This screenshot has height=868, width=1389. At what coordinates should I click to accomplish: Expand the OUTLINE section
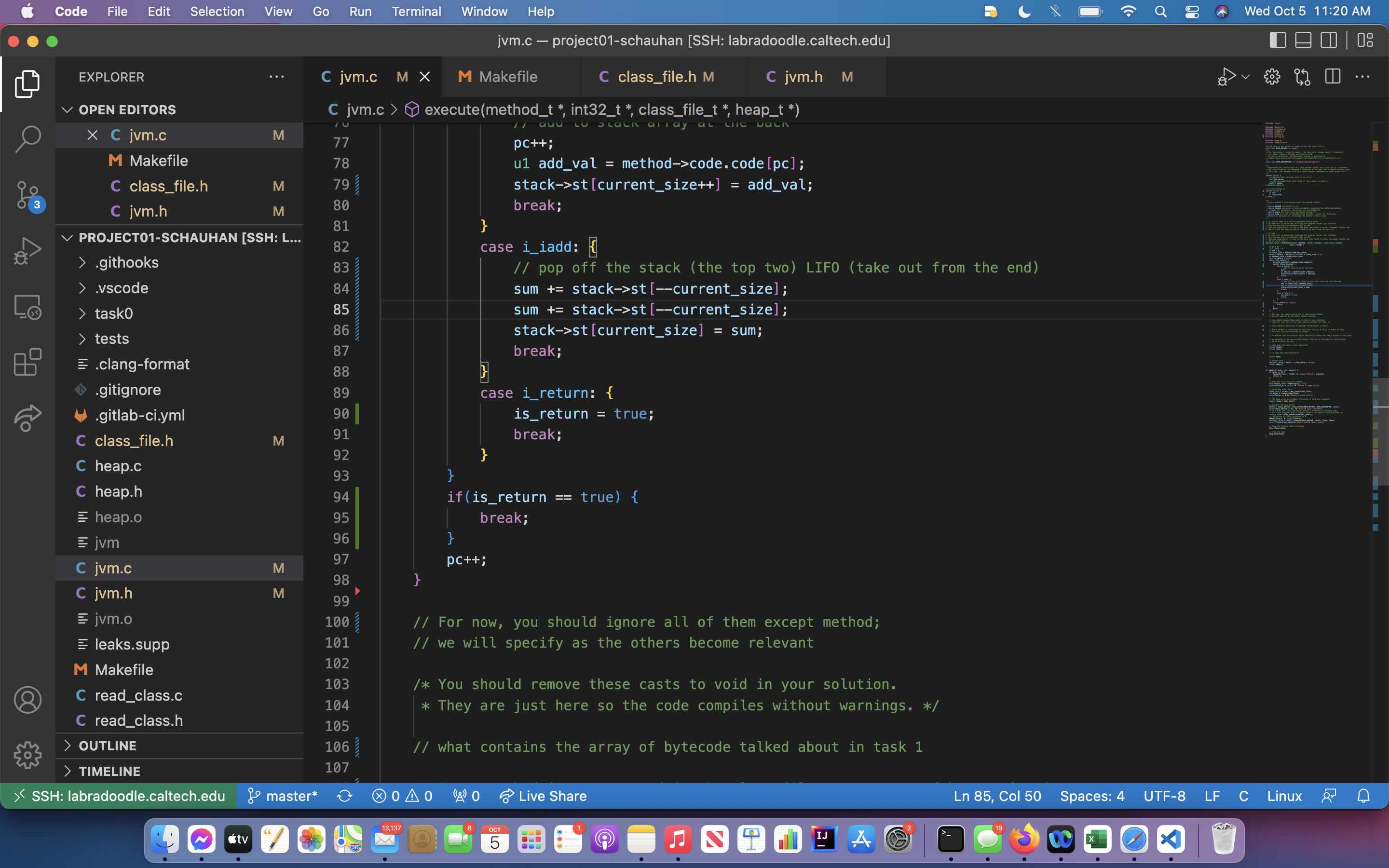pyautogui.click(x=108, y=746)
